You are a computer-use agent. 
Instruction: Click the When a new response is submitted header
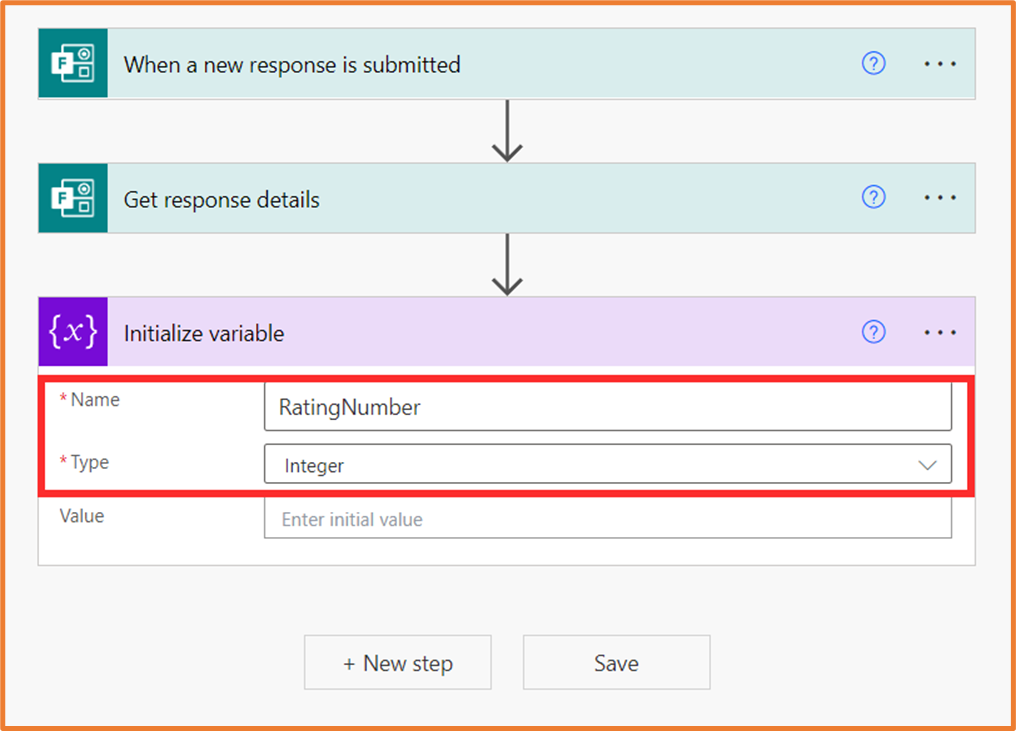(x=292, y=63)
